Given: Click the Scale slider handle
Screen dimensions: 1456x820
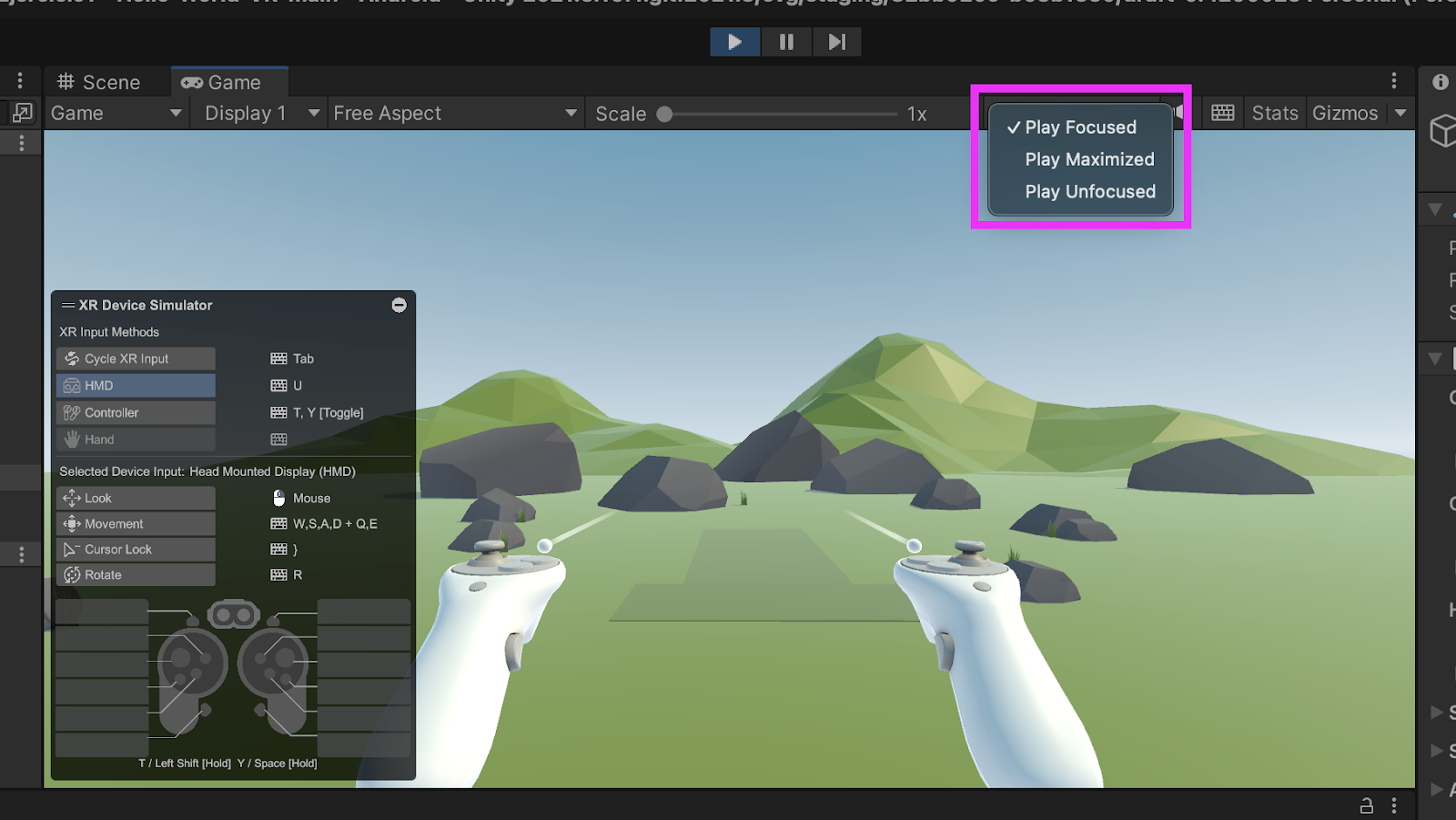Looking at the screenshot, I should 664,114.
